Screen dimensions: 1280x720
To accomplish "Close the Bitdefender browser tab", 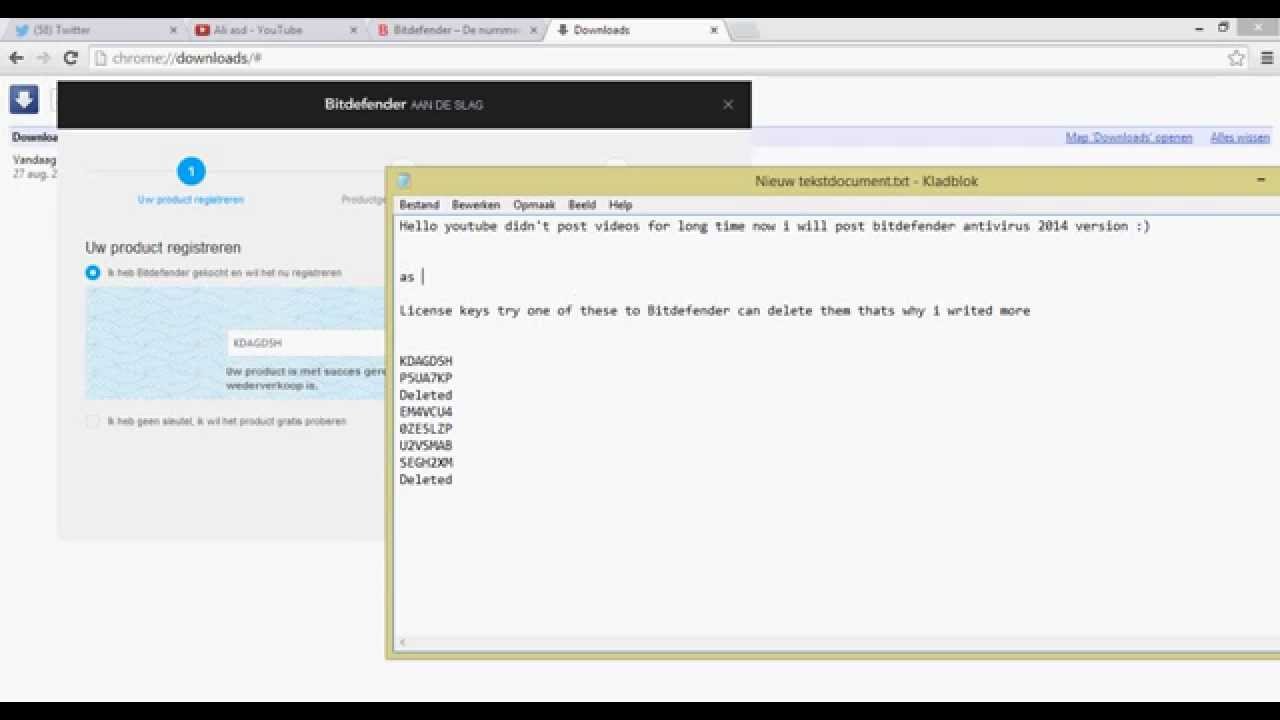I will click(x=533, y=30).
